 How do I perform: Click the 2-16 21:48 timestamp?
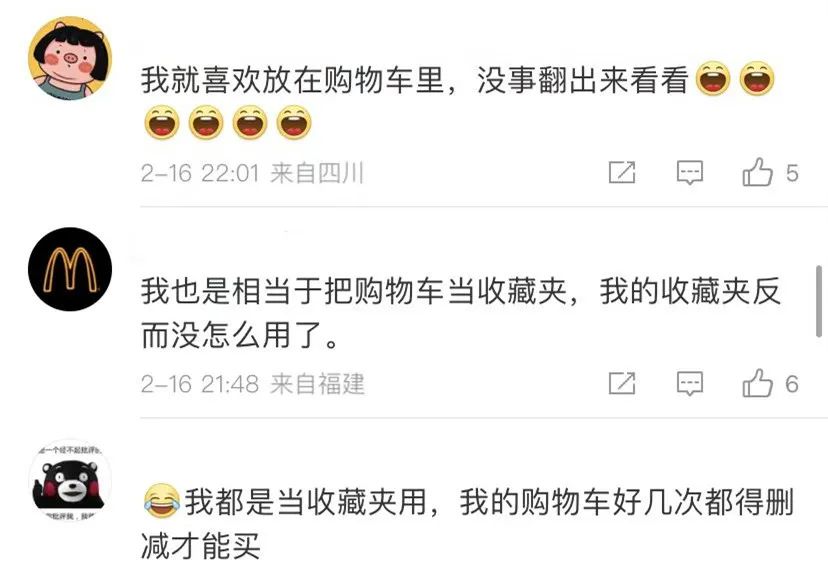point(200,384)
